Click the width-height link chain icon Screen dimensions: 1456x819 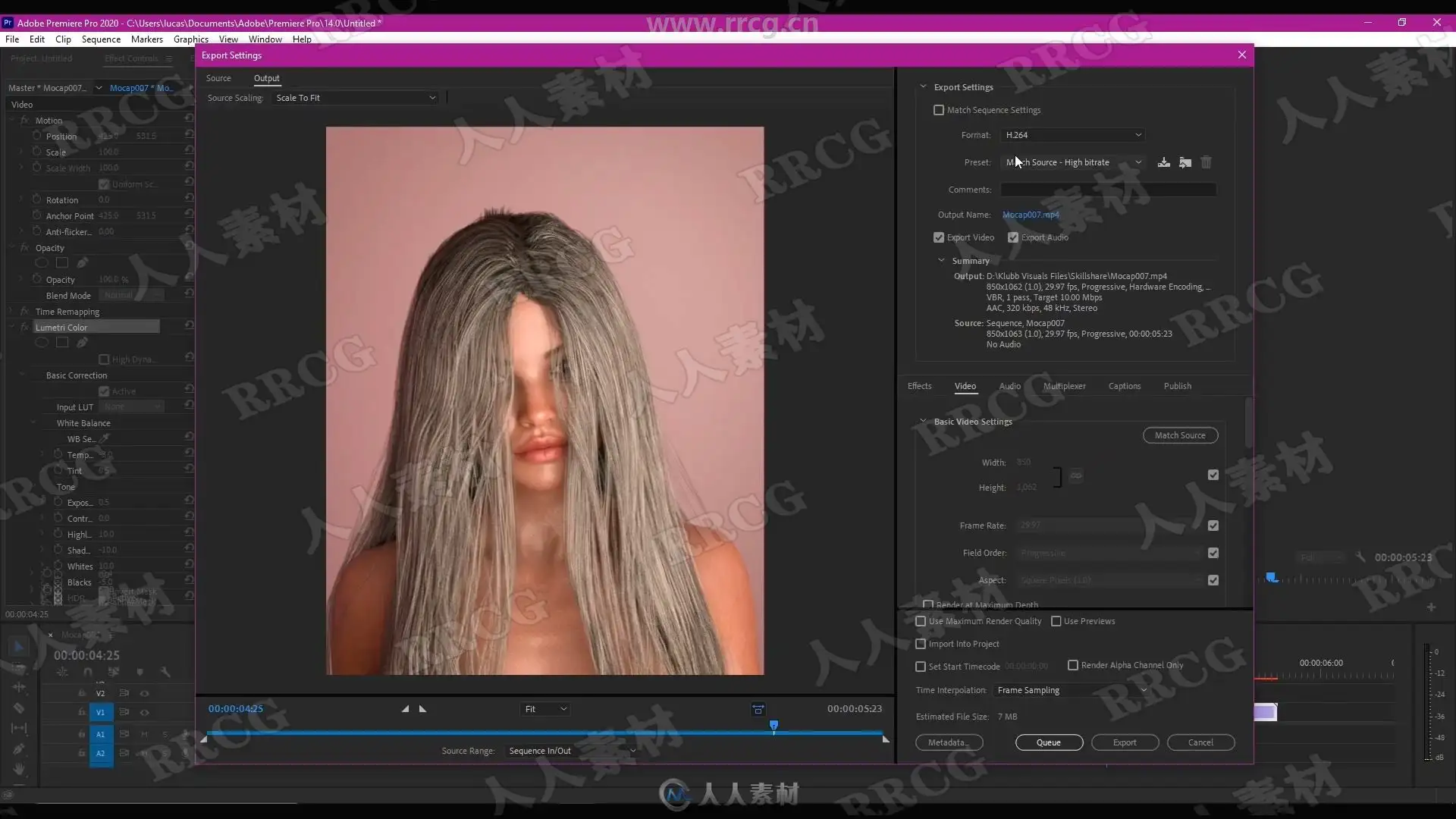[x=1076, y=475]
